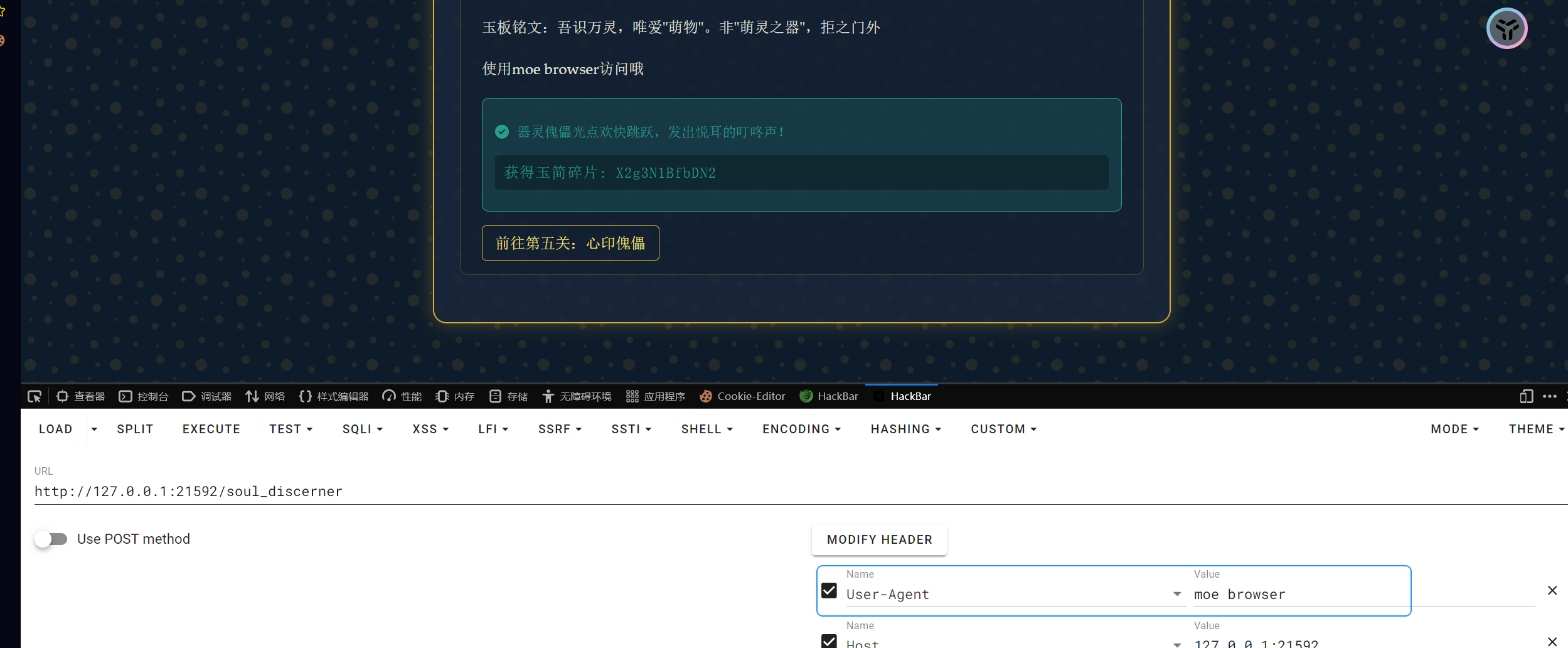This screenshot has width=1568, height=648.
Task: Click the MODIFY HEADER button
Action: (879, 539)
